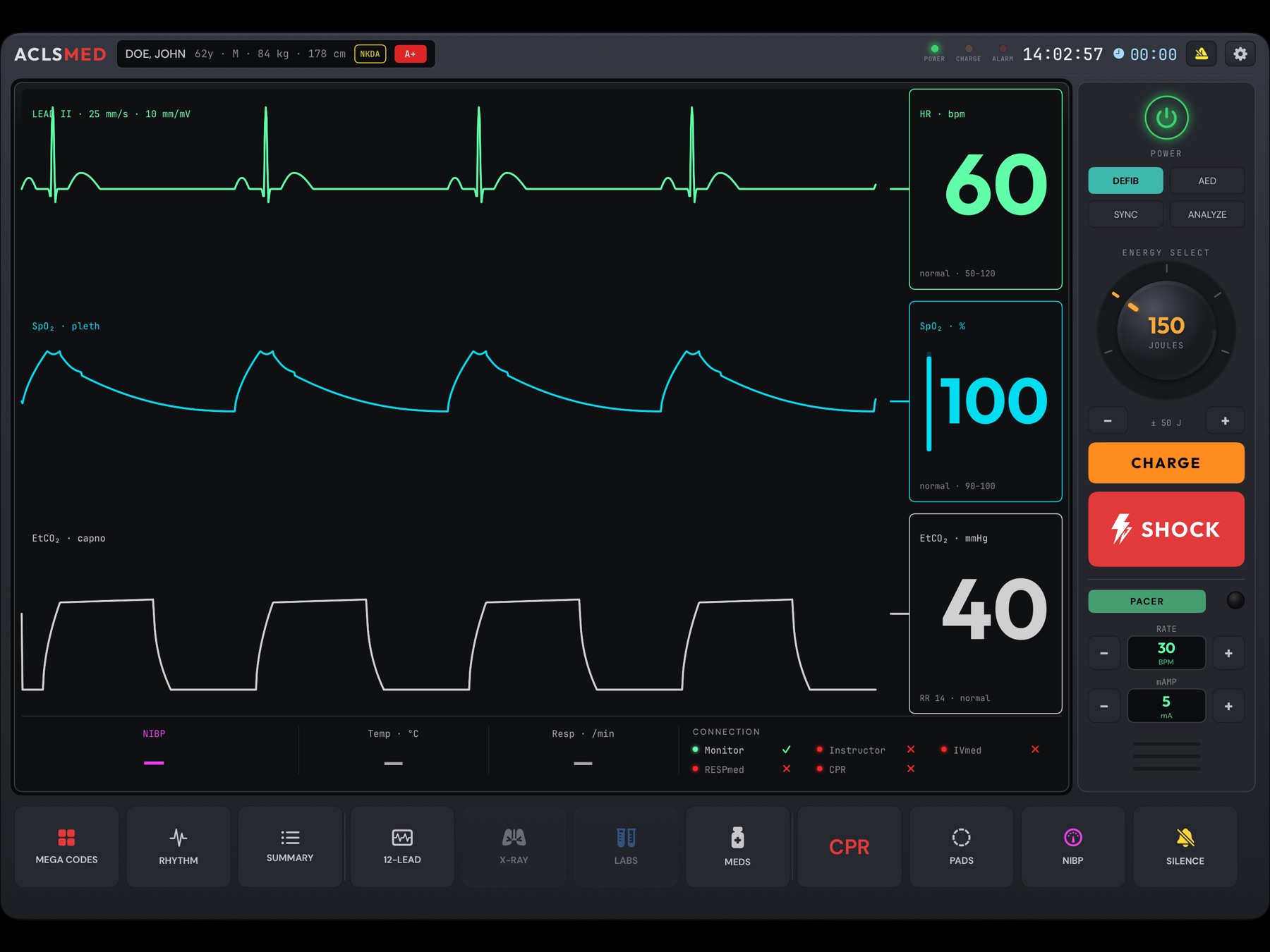1270x952 pixels.
Task: Click the pacer rate value 30 BPM
Action: 1166,653
